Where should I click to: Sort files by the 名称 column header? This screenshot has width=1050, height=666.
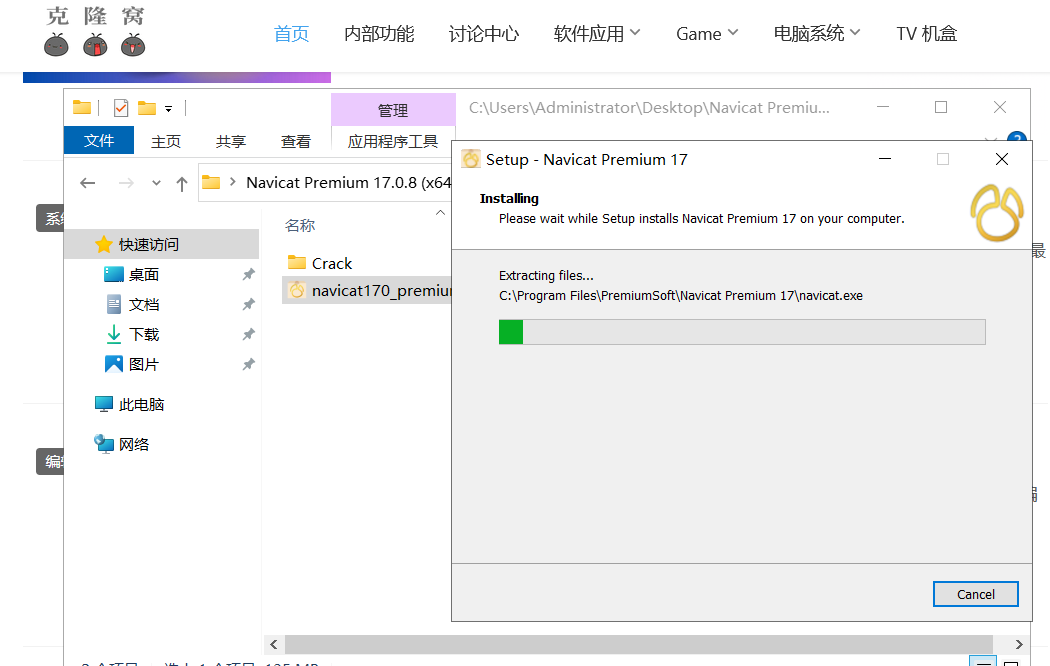(x=300, y=226)
